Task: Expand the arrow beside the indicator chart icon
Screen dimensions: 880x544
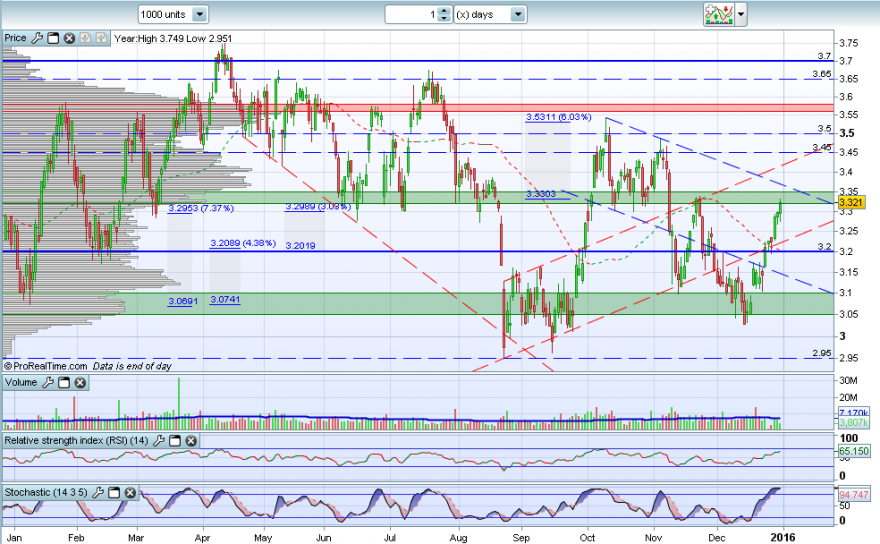Action: click(x=741, y=15)
